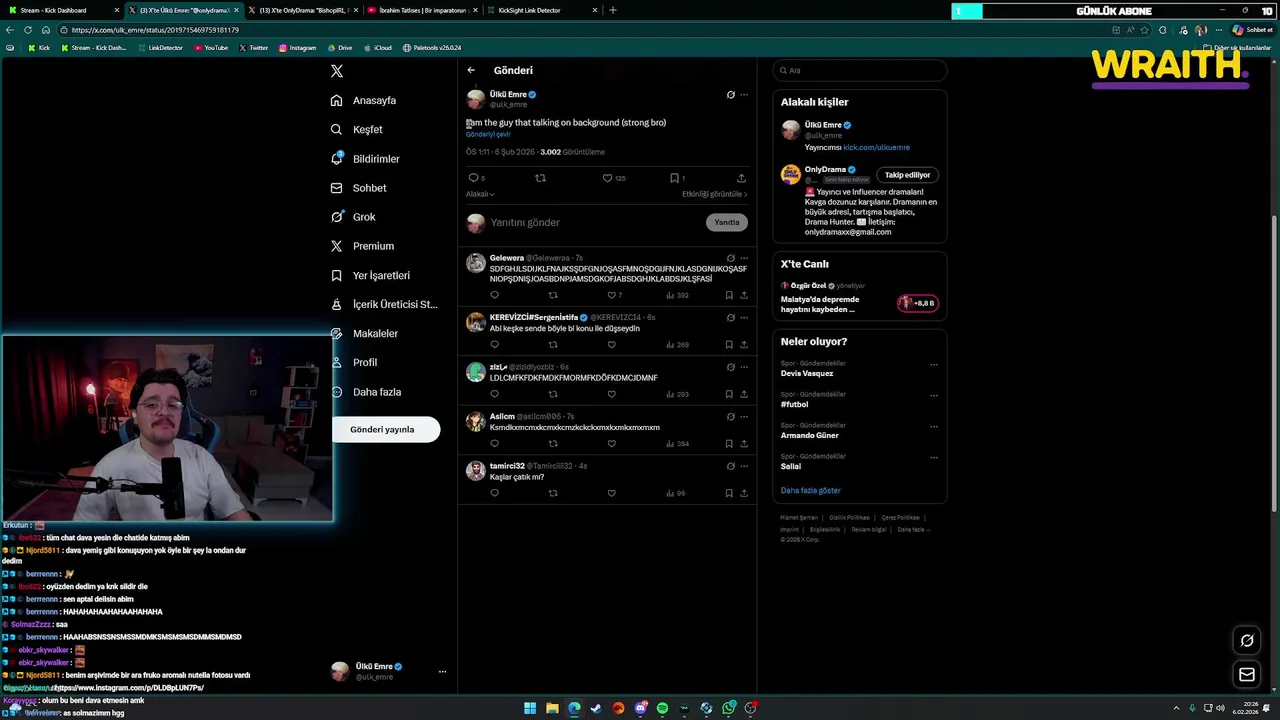Open kick.com/ulkuemre link

pyautogui.click(x=876, y=147)
